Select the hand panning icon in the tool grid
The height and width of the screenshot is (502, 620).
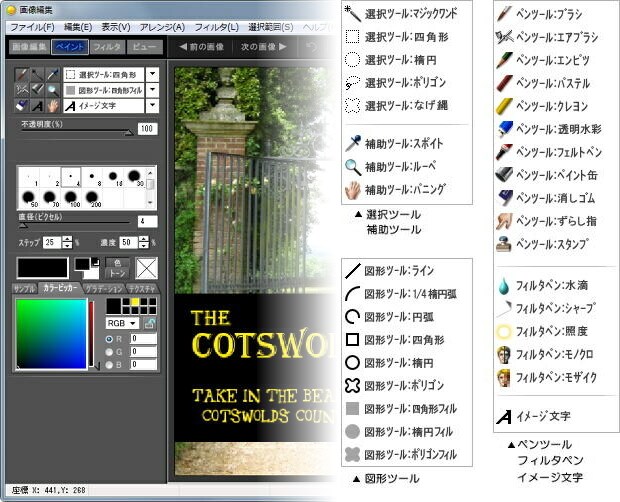point(53,105)
